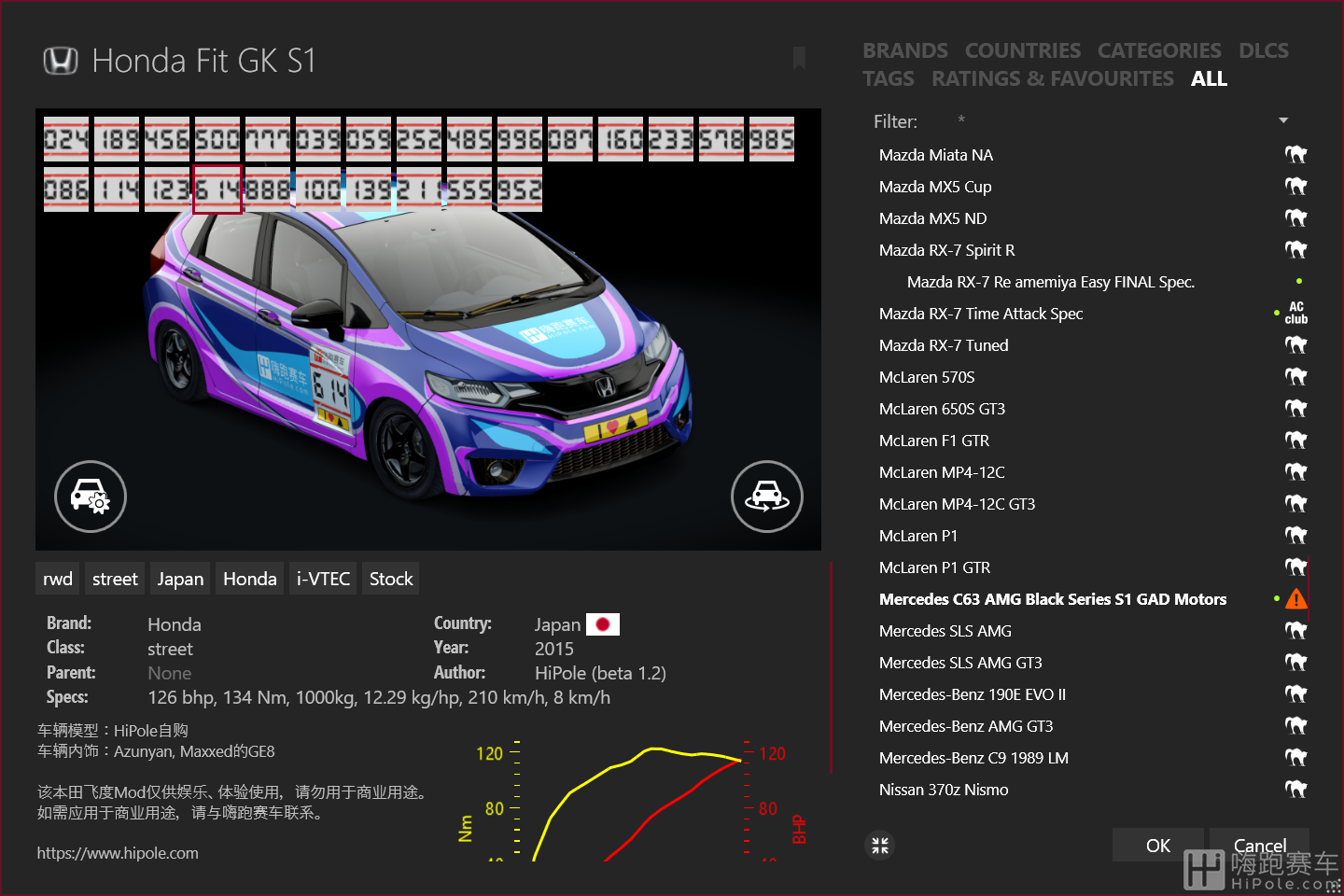Click the Kunos icon beside McLaren F1 GTR
The height and width of the screenshot is (896, 1344).
pyautogui.click(x=1295, y=441)
